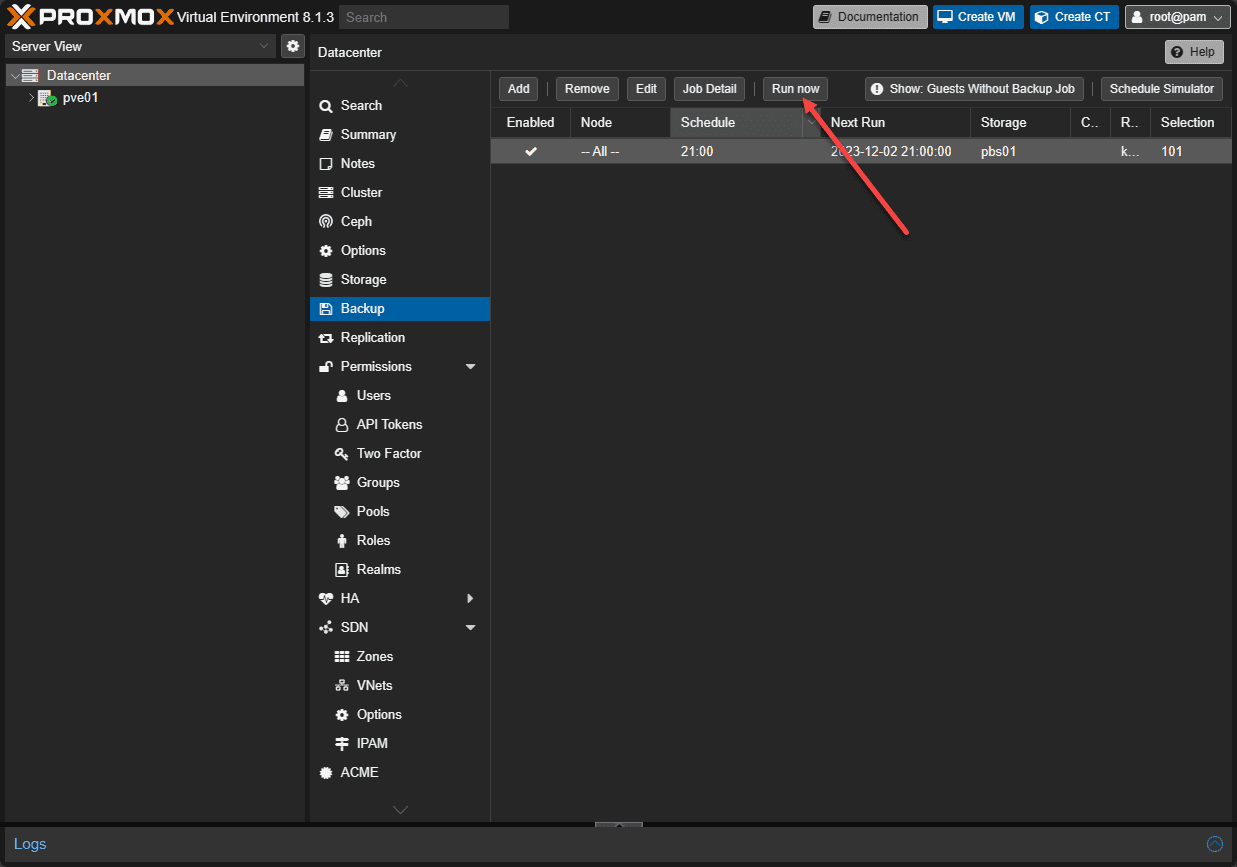Collapse the Datacenter tree node
Viewport: 1237px width, 867px height.
click(14, 76)
